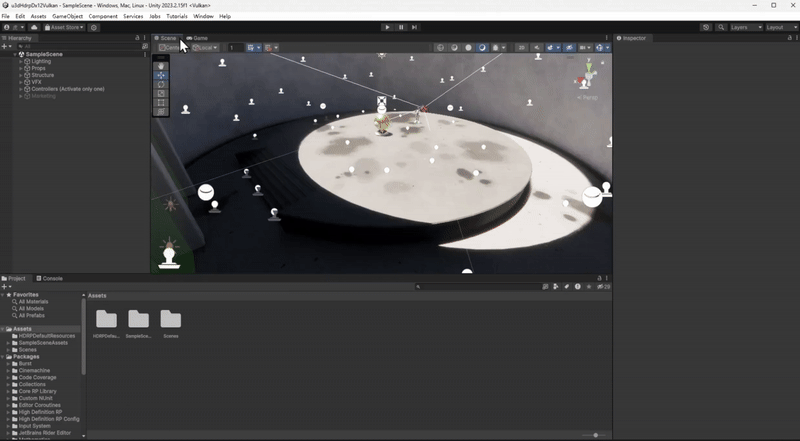Viewport: 800px width, 441px height.
Task: Select the Move tool in Scene overlay
Action: (x=161, y=75)
